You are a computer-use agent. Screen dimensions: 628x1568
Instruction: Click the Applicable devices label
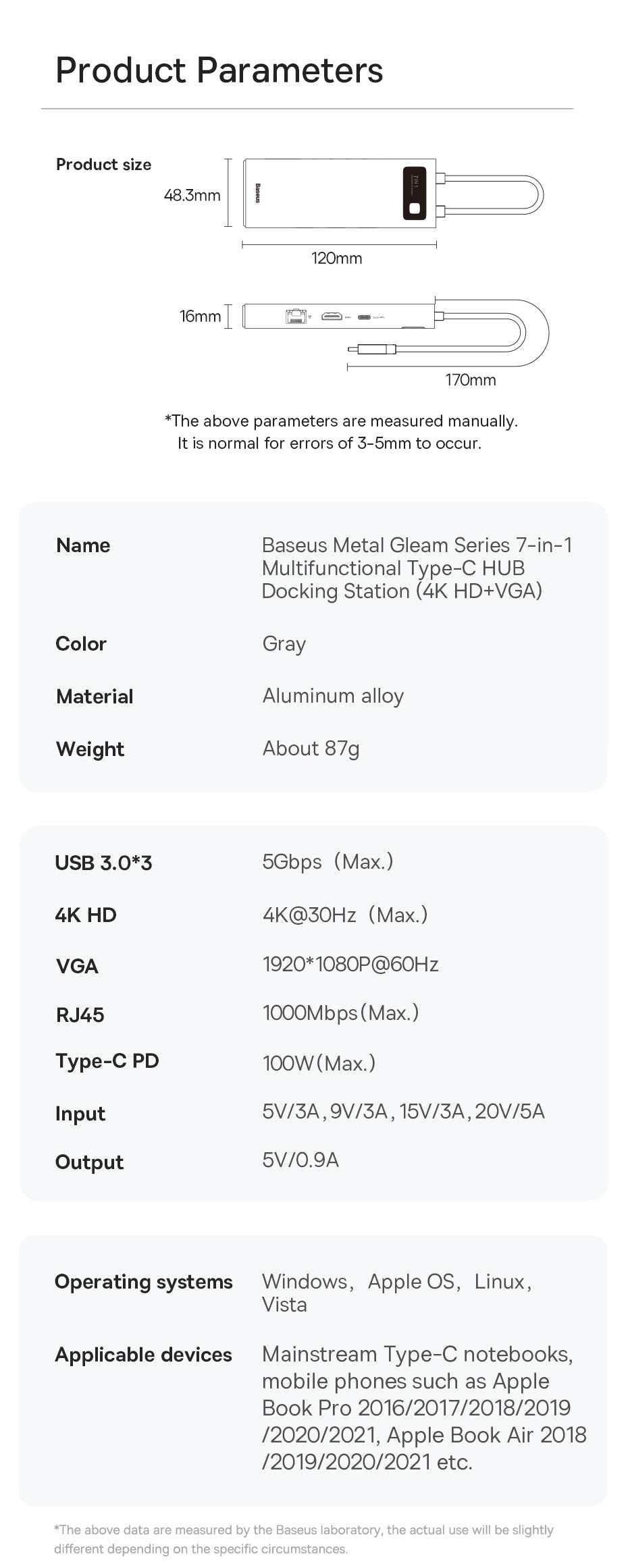[x=143, y=1355]
